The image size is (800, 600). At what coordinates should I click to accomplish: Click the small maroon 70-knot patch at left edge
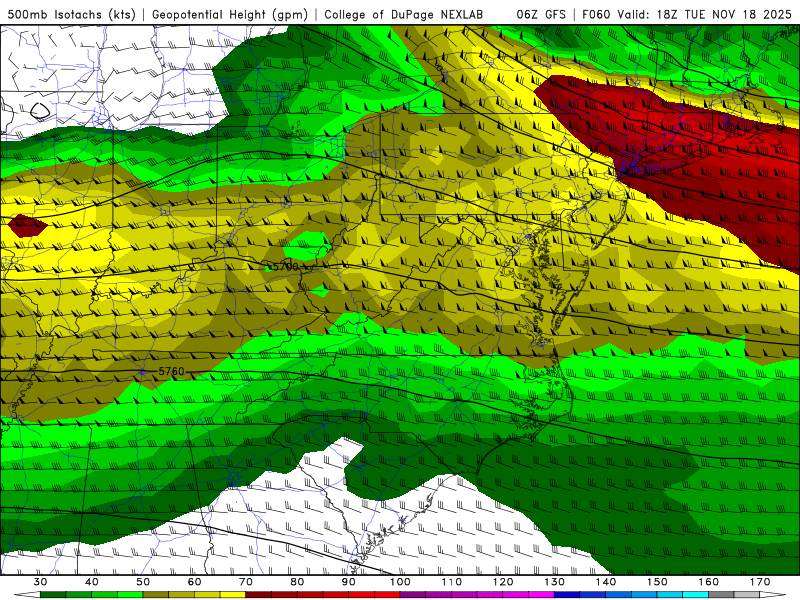click(28, 226)
